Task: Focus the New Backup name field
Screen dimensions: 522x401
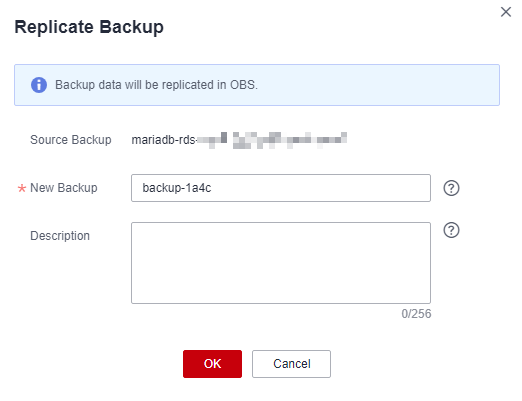Action: tap(281, 188)
